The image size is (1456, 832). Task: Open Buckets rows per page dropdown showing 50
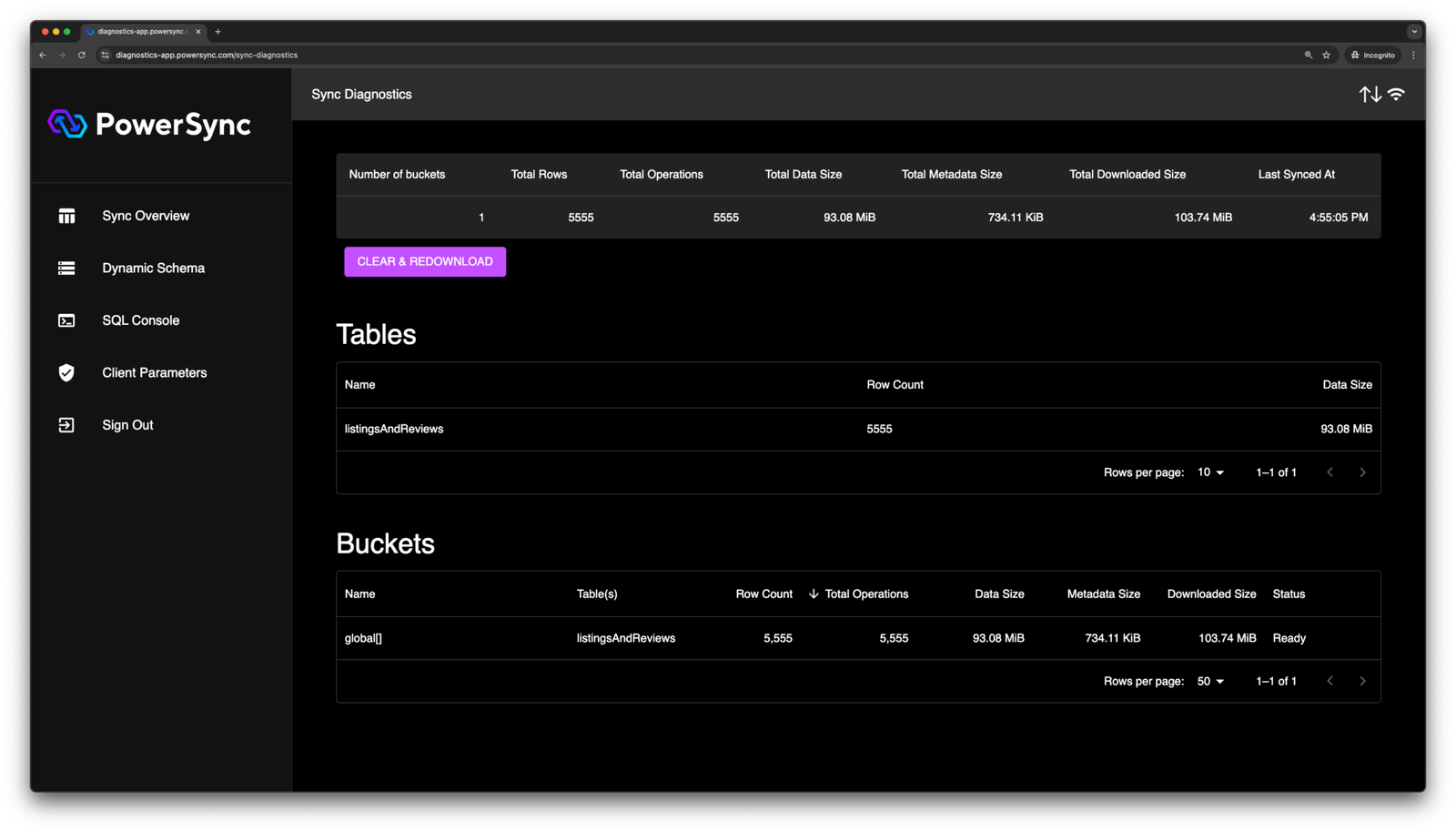pos(1210,681)
